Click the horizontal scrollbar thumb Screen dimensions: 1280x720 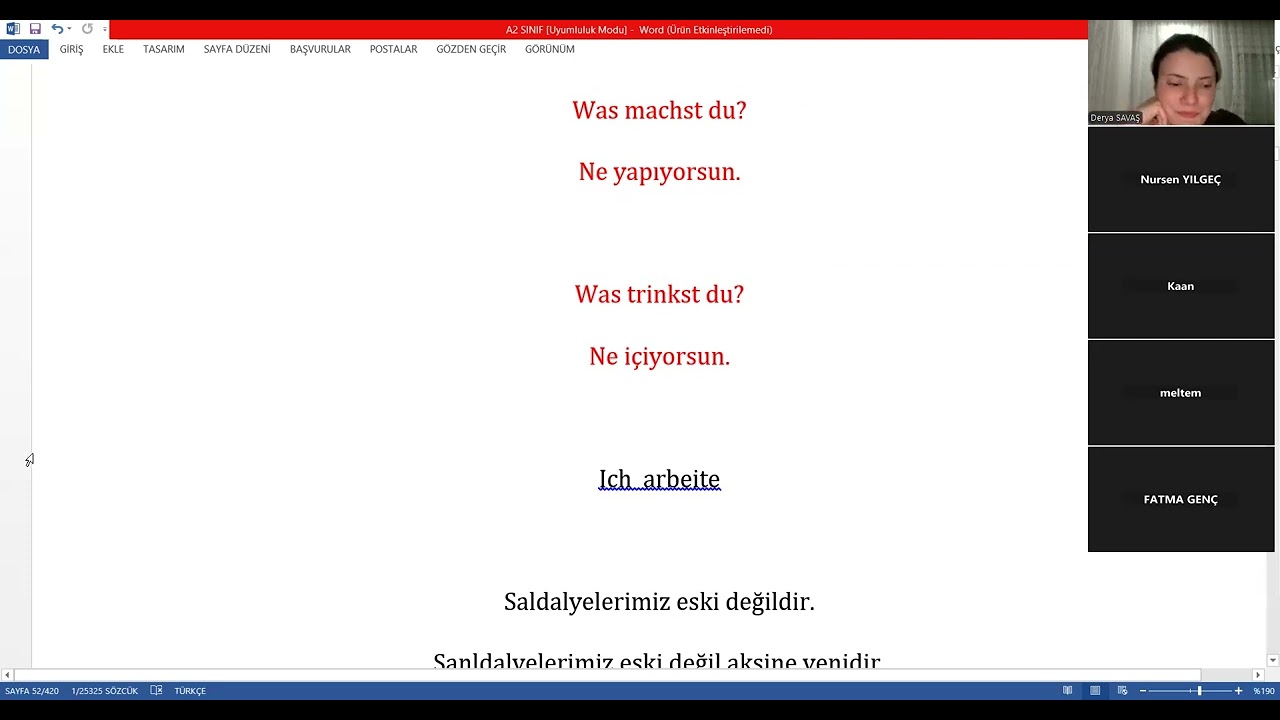[606, 675]
